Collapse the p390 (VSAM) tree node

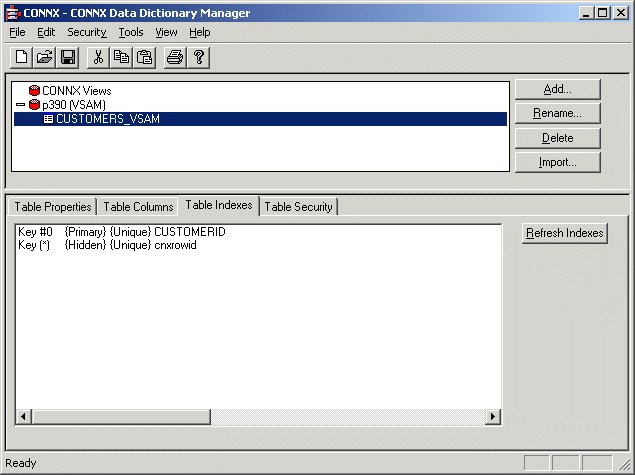20,105
